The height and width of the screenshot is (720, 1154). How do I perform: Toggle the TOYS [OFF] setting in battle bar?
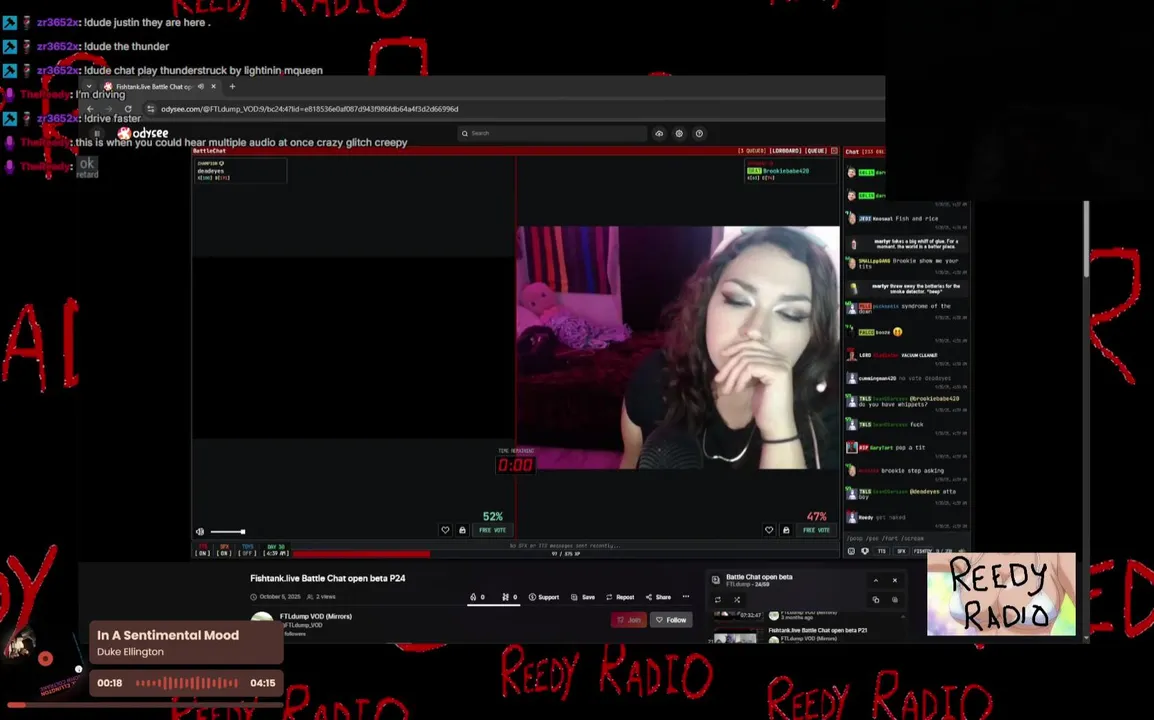[247, 550]
